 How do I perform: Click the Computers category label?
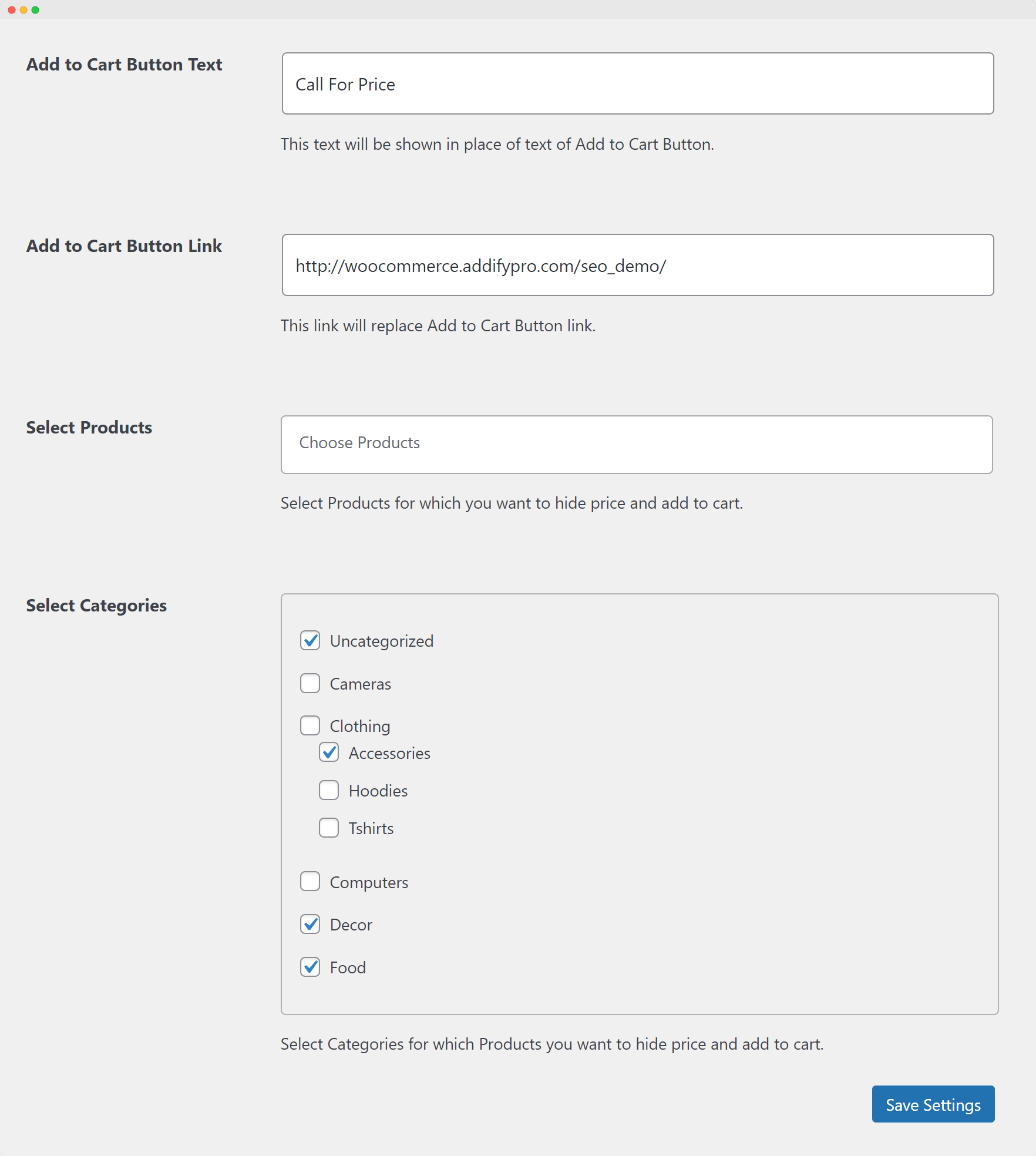[x=369, y=882]
